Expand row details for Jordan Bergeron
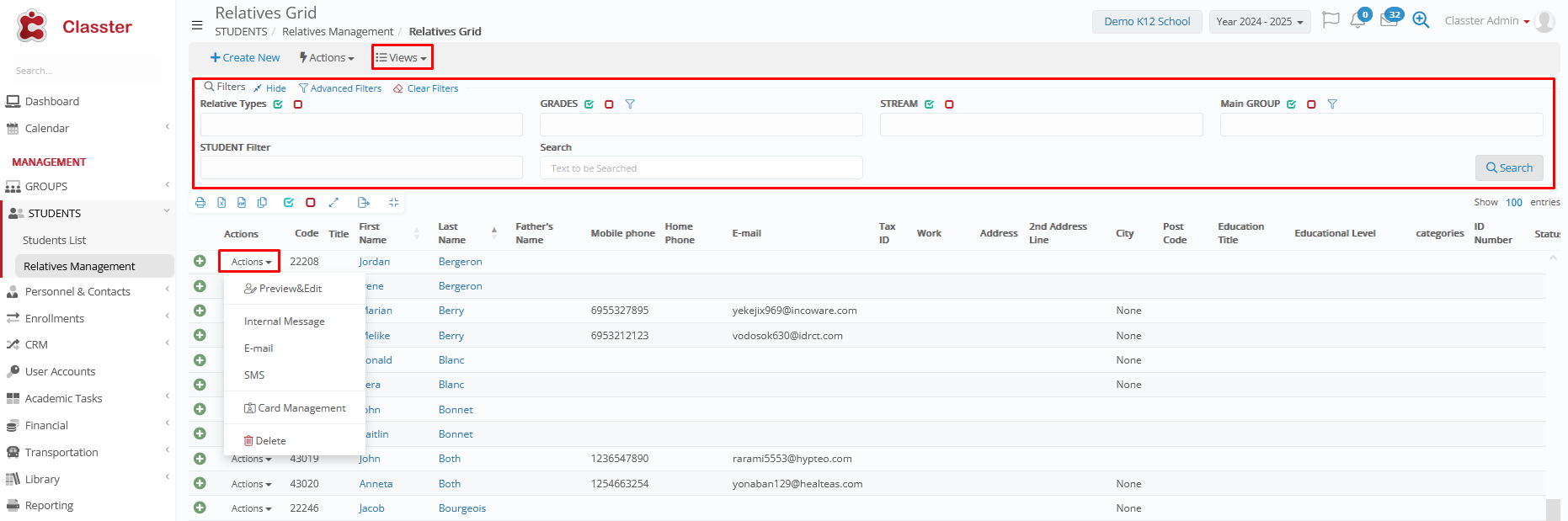This screenshot has width=1568, height=521. click(x=200, y=262)
